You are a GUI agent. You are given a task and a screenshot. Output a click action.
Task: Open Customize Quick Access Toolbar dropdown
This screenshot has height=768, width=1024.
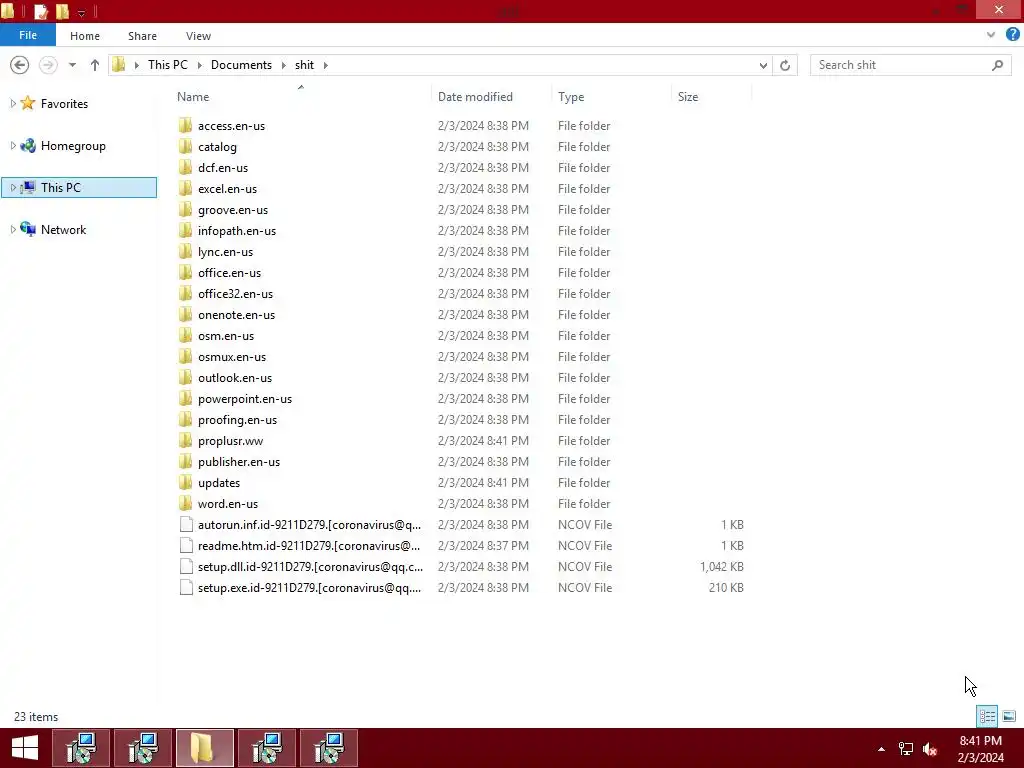81,12
